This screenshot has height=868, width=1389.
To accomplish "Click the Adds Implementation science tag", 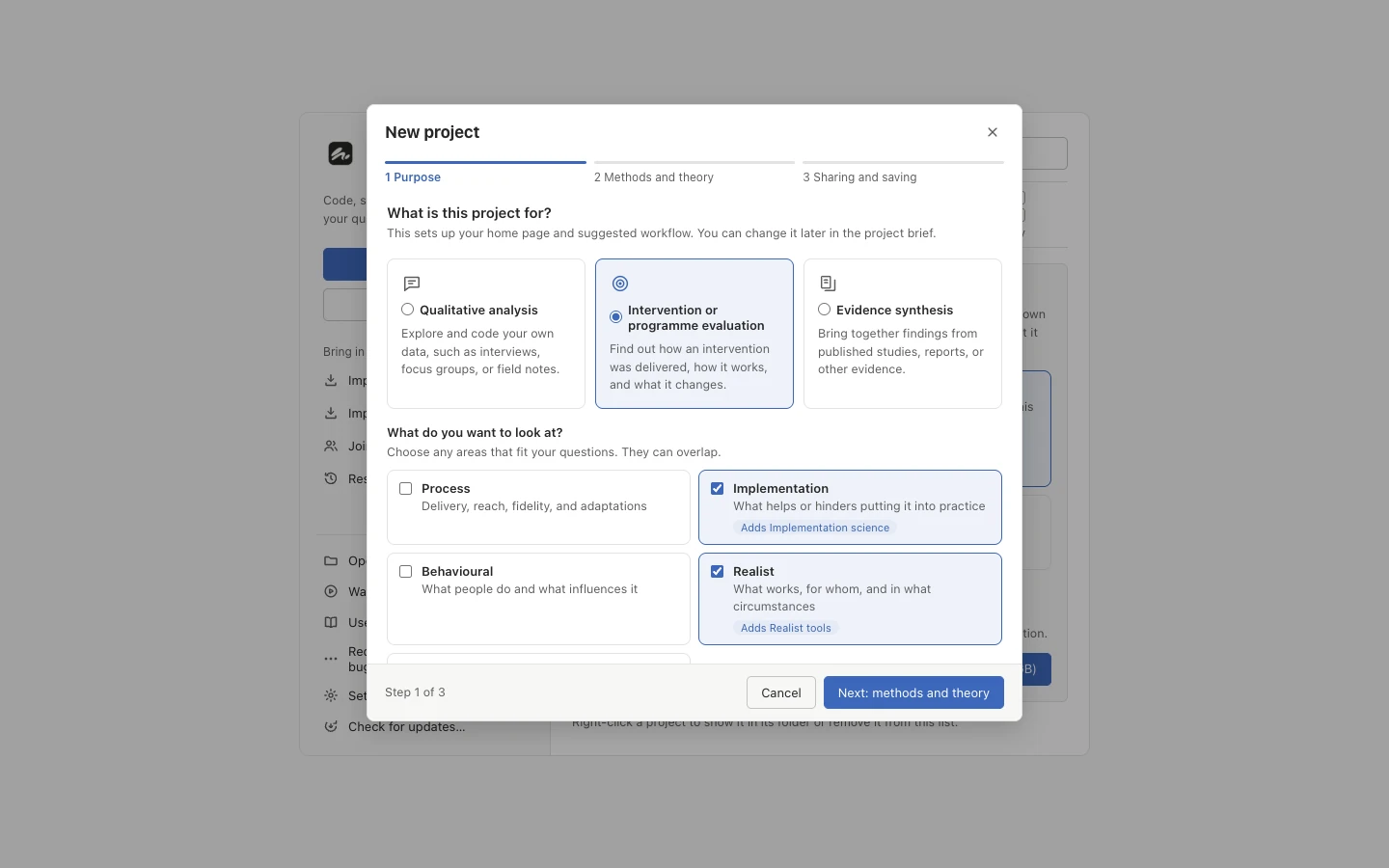I will point(815,528).
